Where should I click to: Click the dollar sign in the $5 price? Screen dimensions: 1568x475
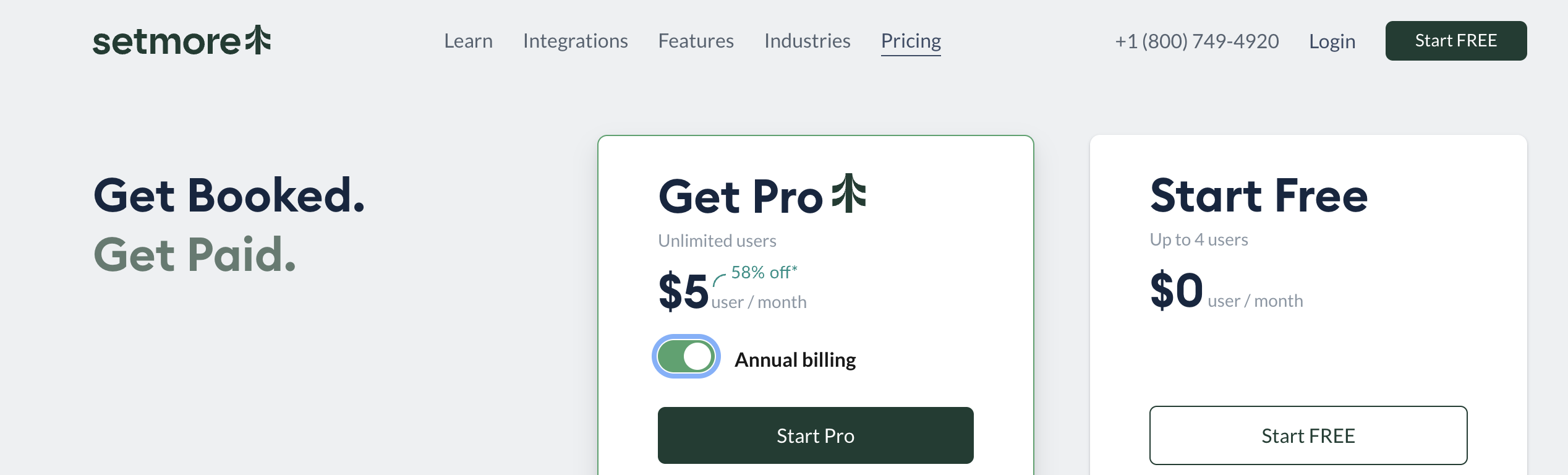[671, 291]
